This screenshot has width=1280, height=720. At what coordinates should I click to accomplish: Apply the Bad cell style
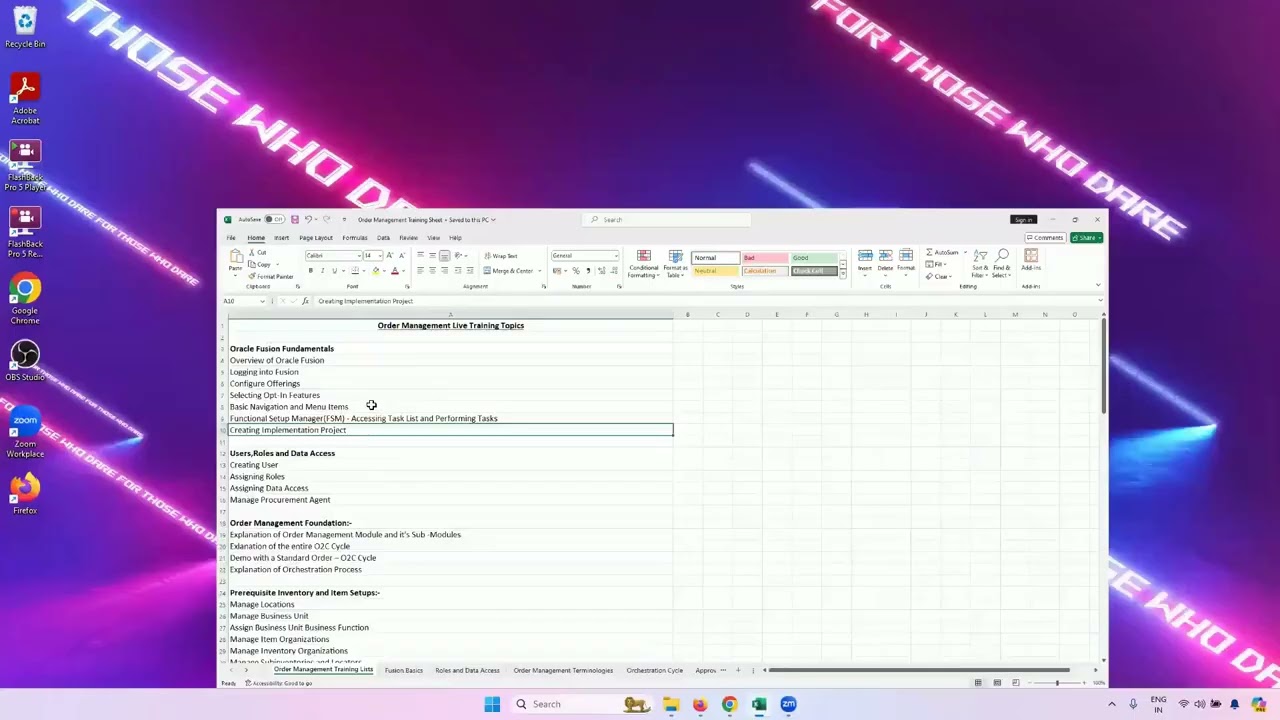pos(763,258)
